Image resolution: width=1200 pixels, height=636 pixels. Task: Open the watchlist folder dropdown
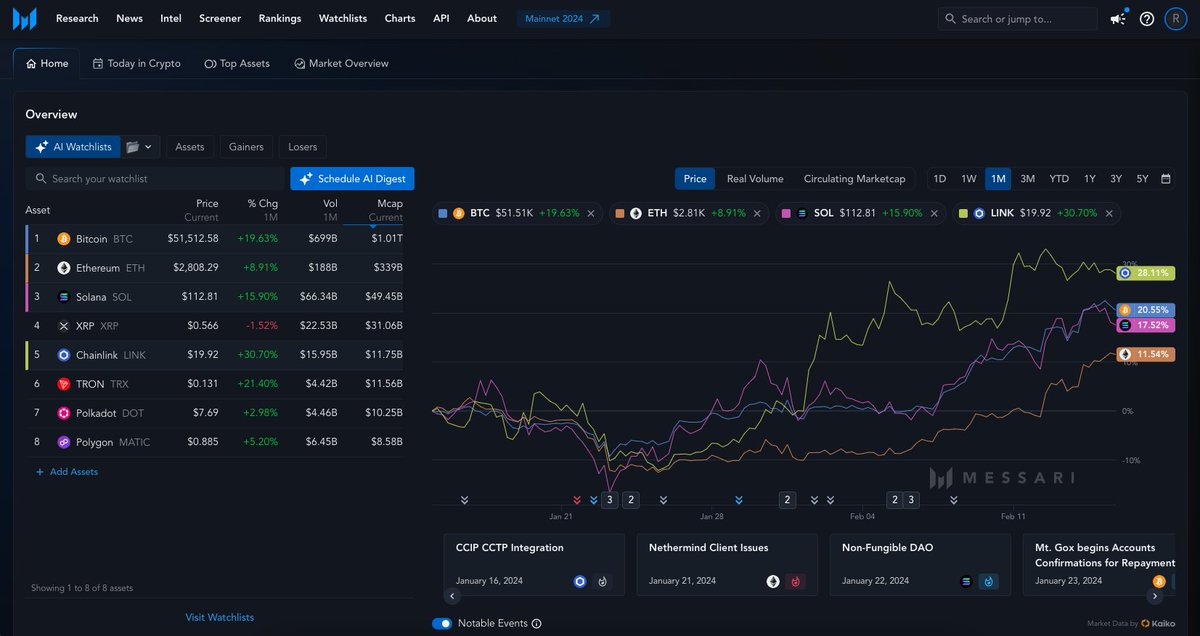[x=141, y=147]
